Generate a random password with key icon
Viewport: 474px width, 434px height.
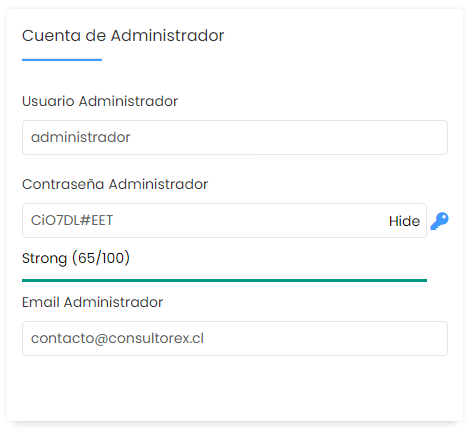coord(439,221)
